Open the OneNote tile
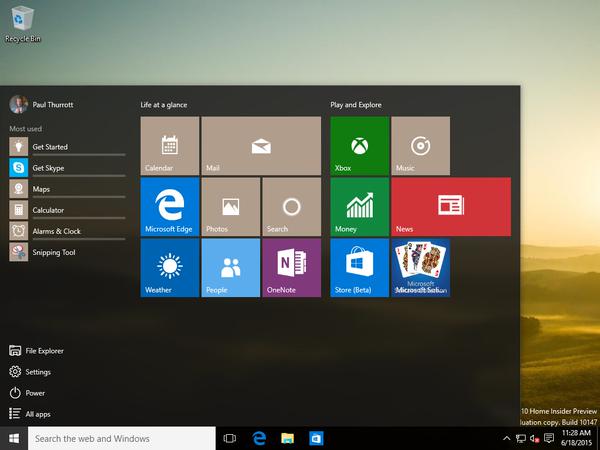 pos(291,267)
